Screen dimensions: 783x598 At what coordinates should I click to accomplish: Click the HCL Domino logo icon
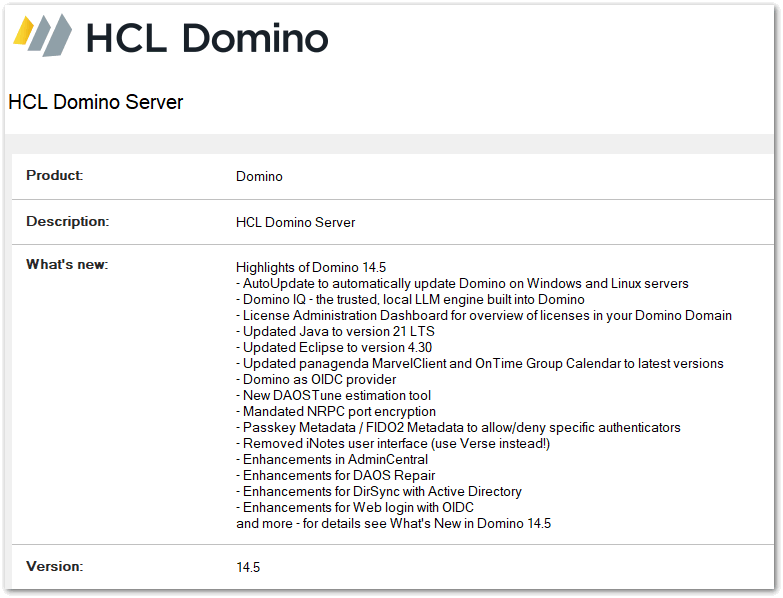tap(42, 35)
